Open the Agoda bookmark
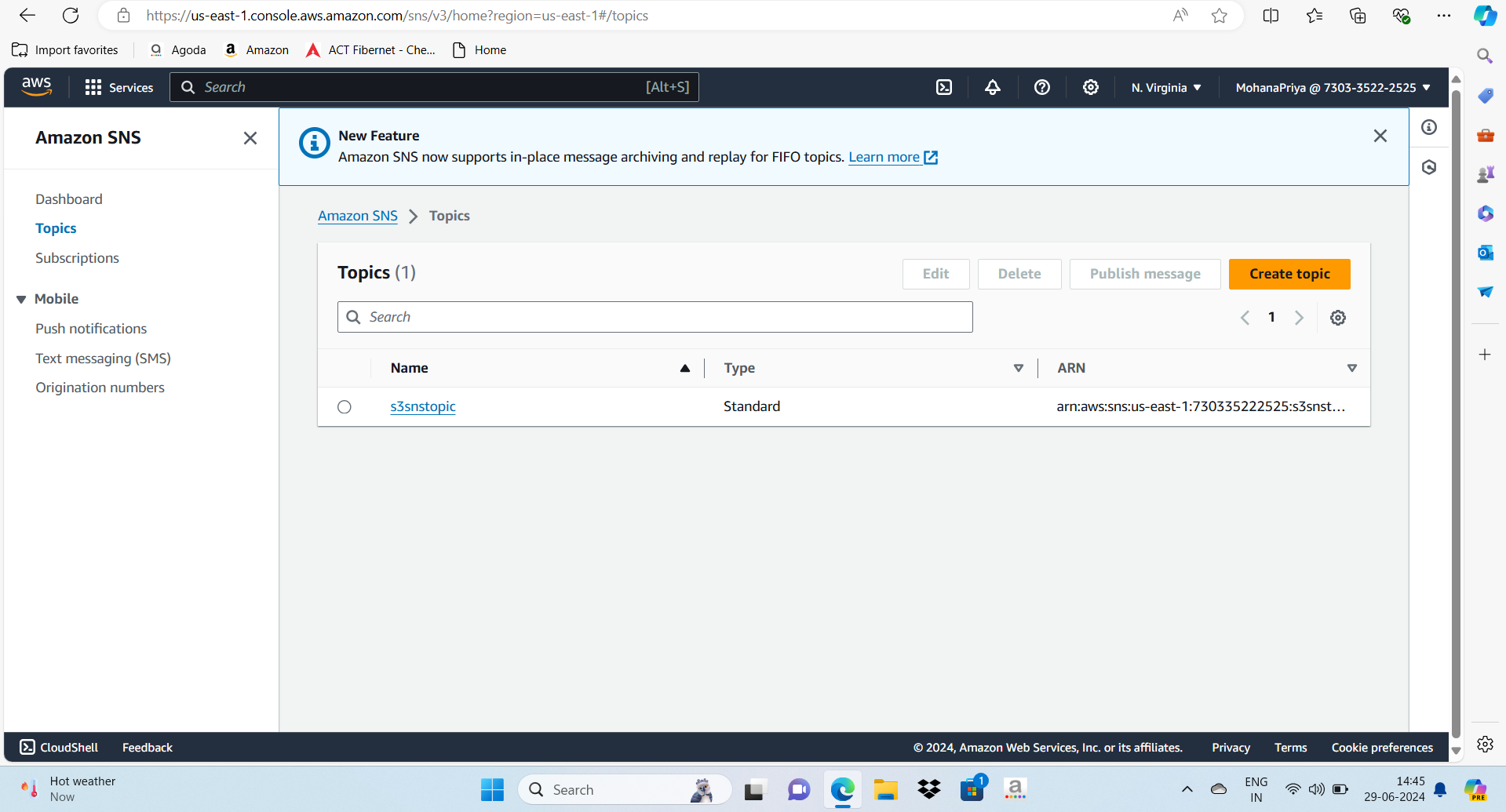 click(178, 50)
